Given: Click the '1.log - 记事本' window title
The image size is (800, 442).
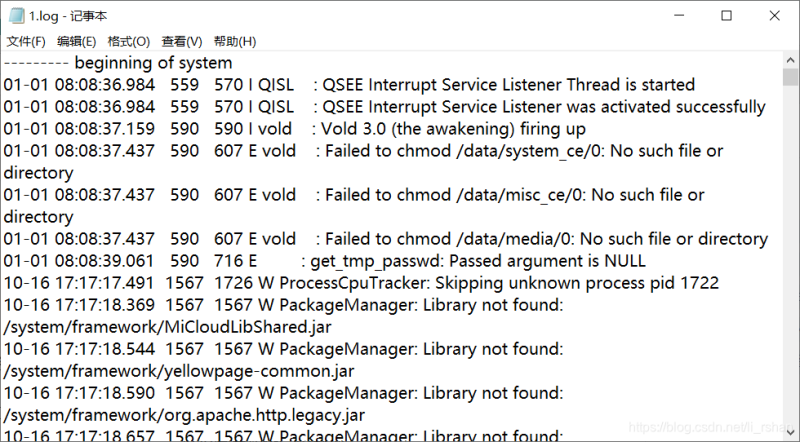Looking at the screenshot, I should tap(68, 16).
